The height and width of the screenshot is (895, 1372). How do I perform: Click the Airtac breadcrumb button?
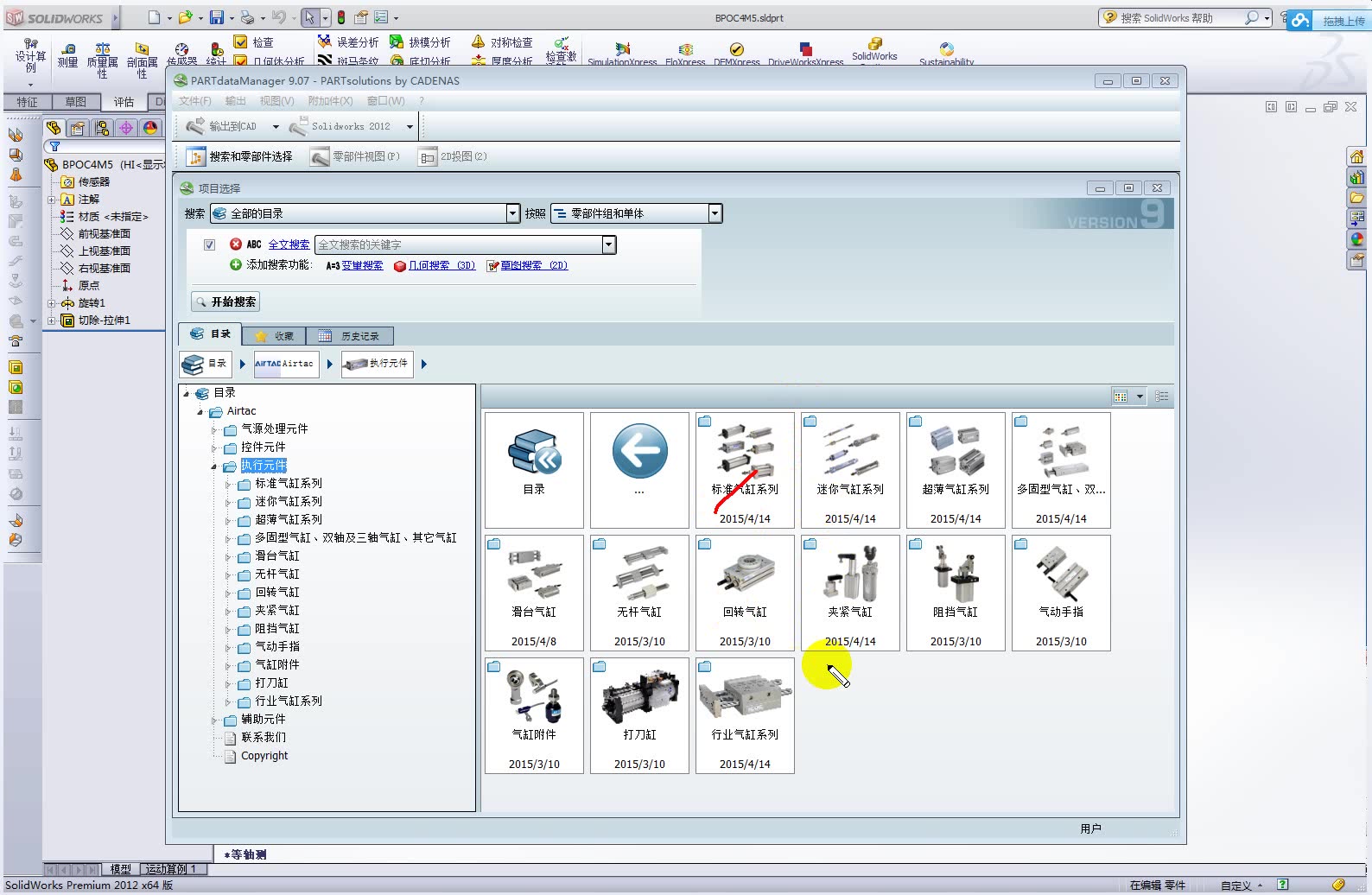tap(286, 364)
